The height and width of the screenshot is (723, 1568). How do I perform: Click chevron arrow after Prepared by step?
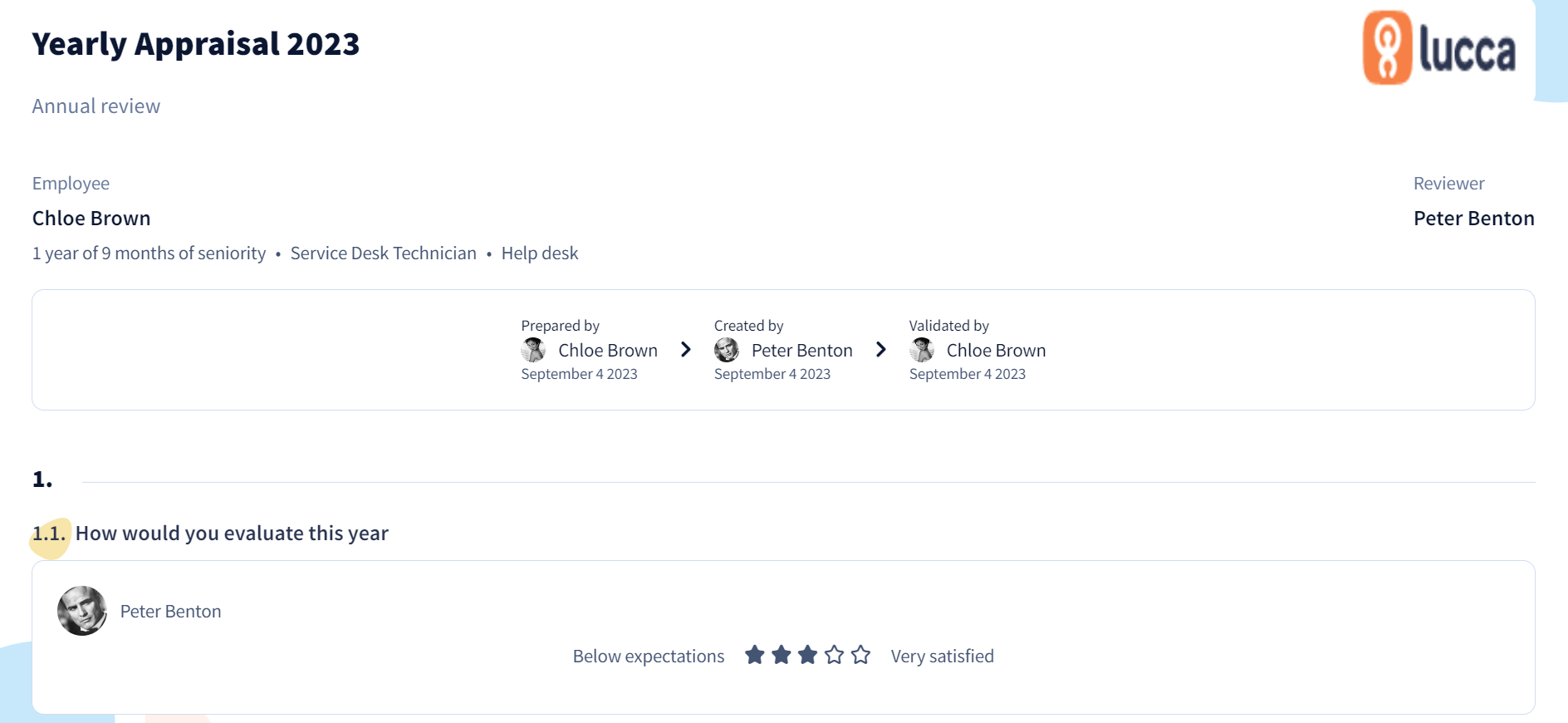[x=686, y=349]
